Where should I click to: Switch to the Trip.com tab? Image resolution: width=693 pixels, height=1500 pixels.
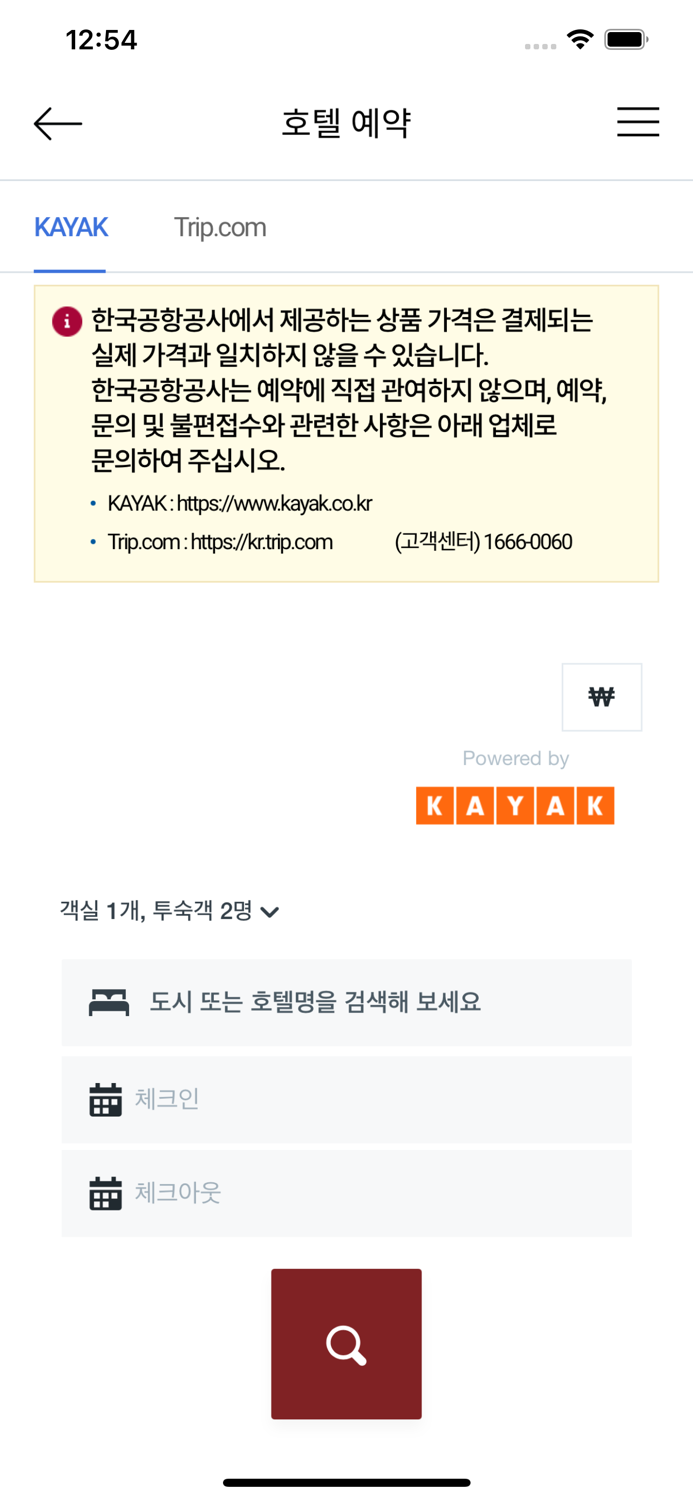pyautogui.click(x=219, y=227)
